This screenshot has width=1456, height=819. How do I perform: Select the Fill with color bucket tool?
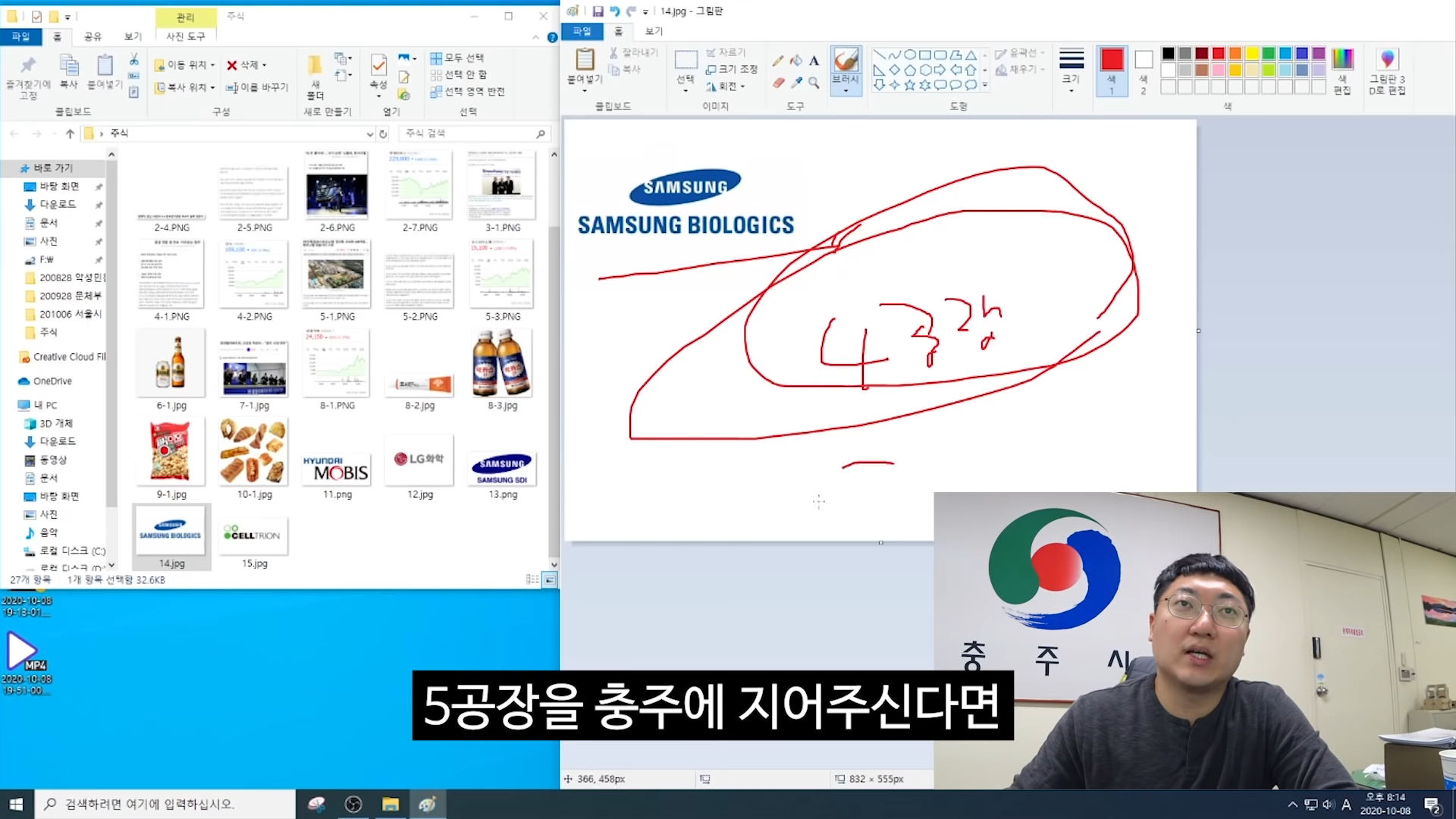(x=796, y=61)
